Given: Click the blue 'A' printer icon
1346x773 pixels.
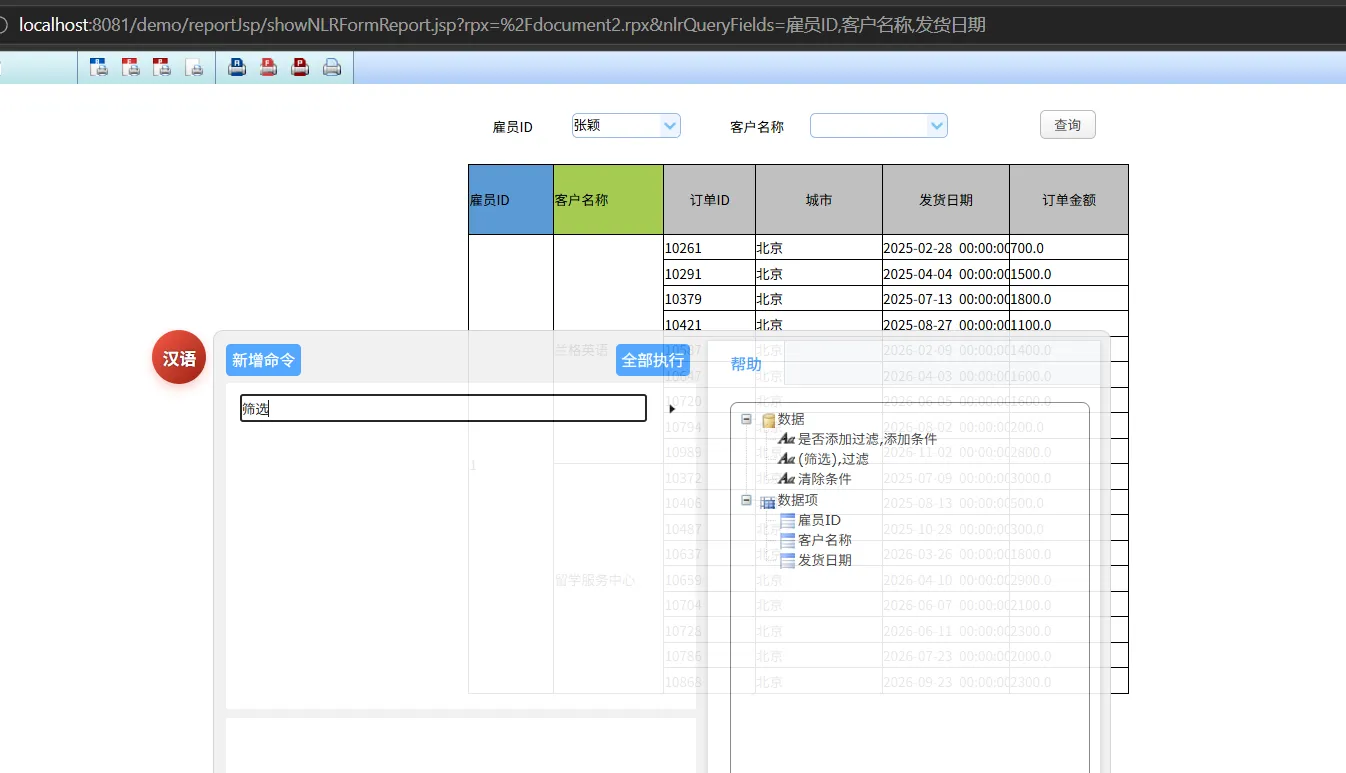Looking at the screenshot, I should pos(237,67).
